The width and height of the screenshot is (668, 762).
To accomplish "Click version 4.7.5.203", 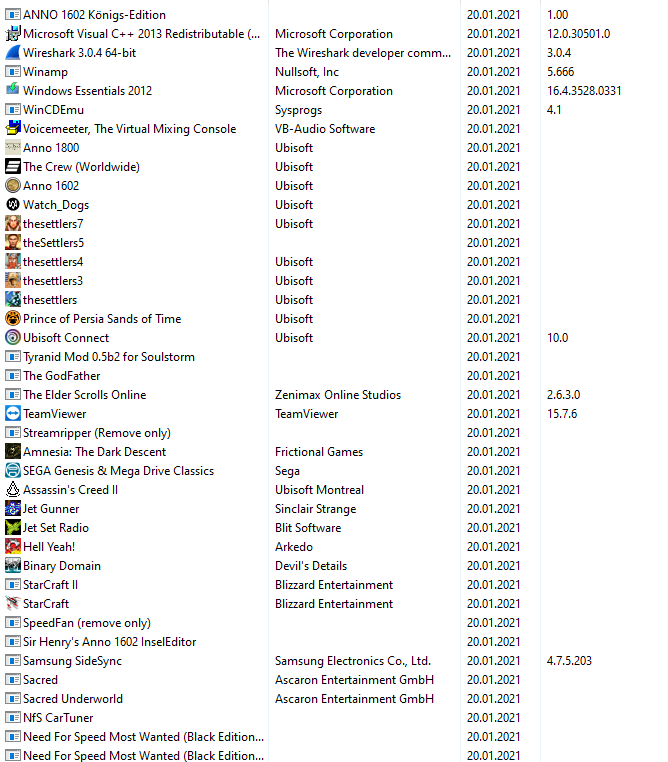I will tap(569, 660).
